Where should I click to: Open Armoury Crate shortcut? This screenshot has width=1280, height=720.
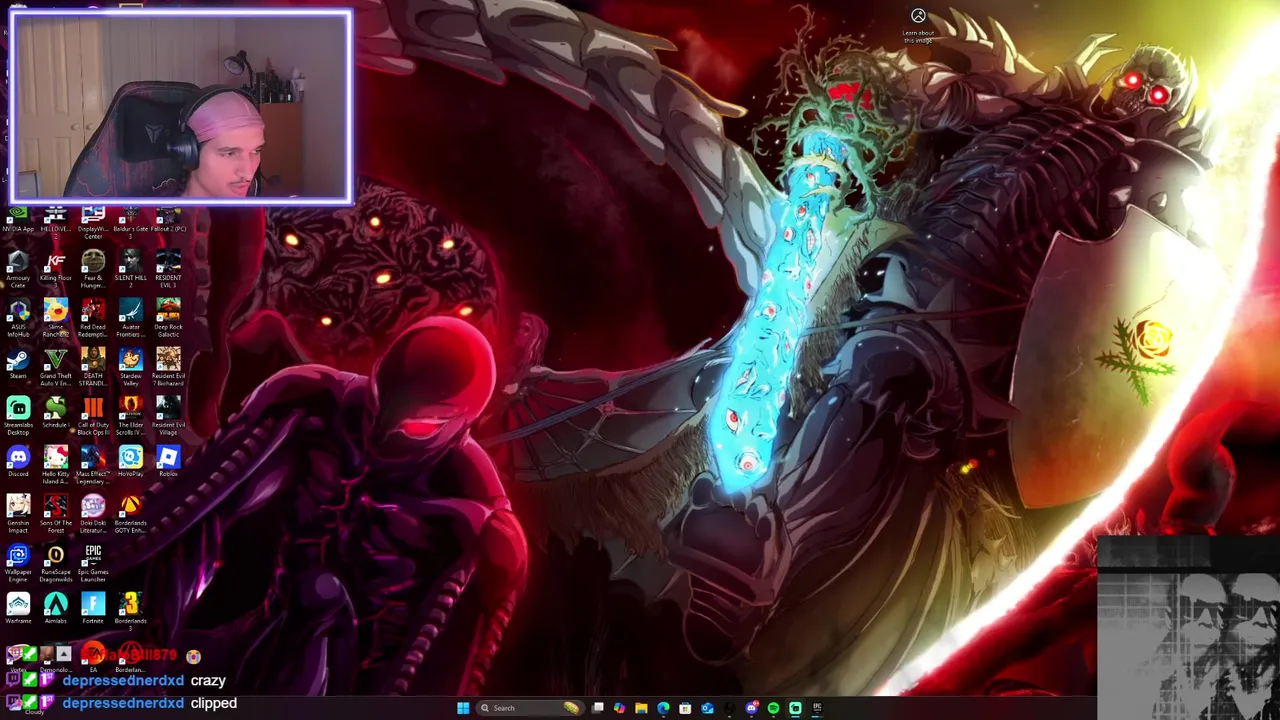coord(18,268)
